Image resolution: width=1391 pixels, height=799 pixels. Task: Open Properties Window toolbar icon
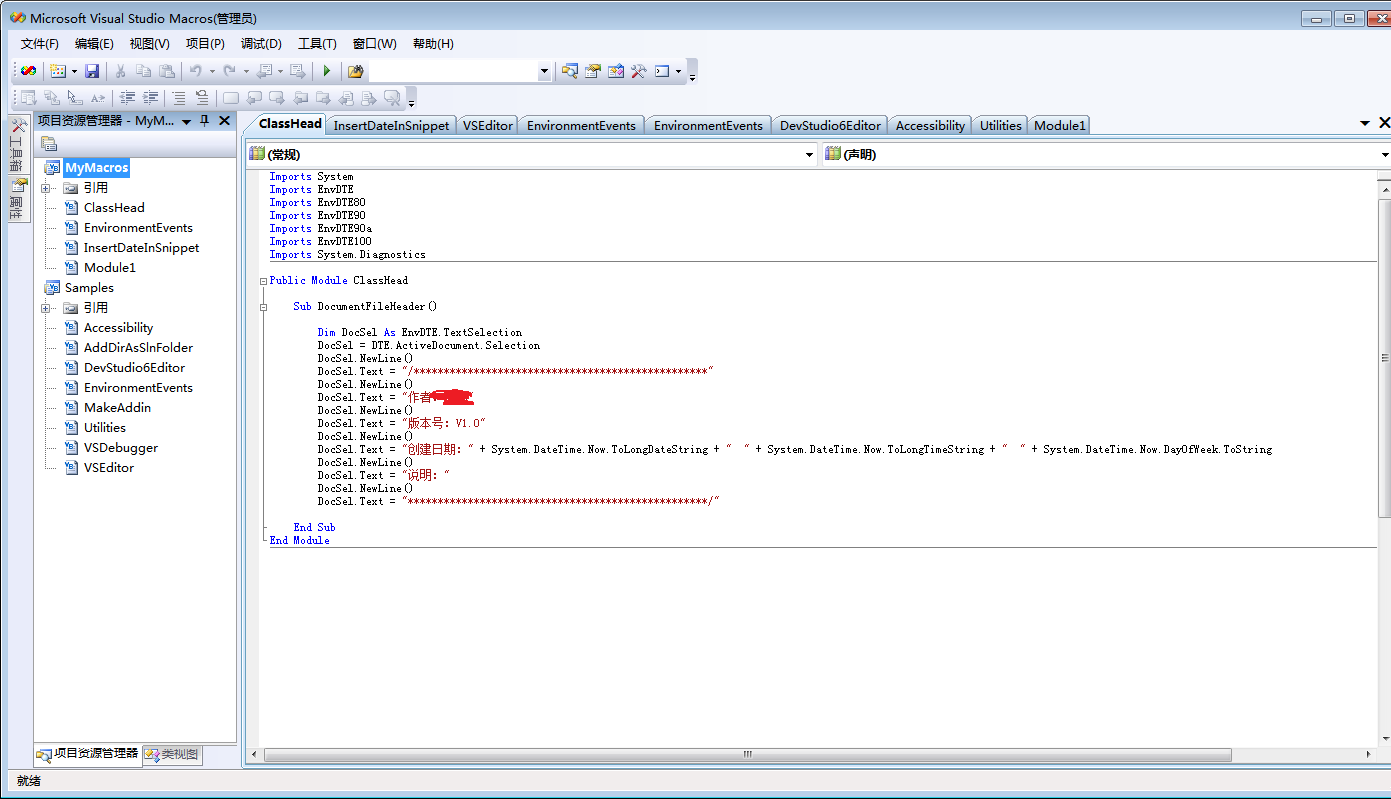(593, 71)
